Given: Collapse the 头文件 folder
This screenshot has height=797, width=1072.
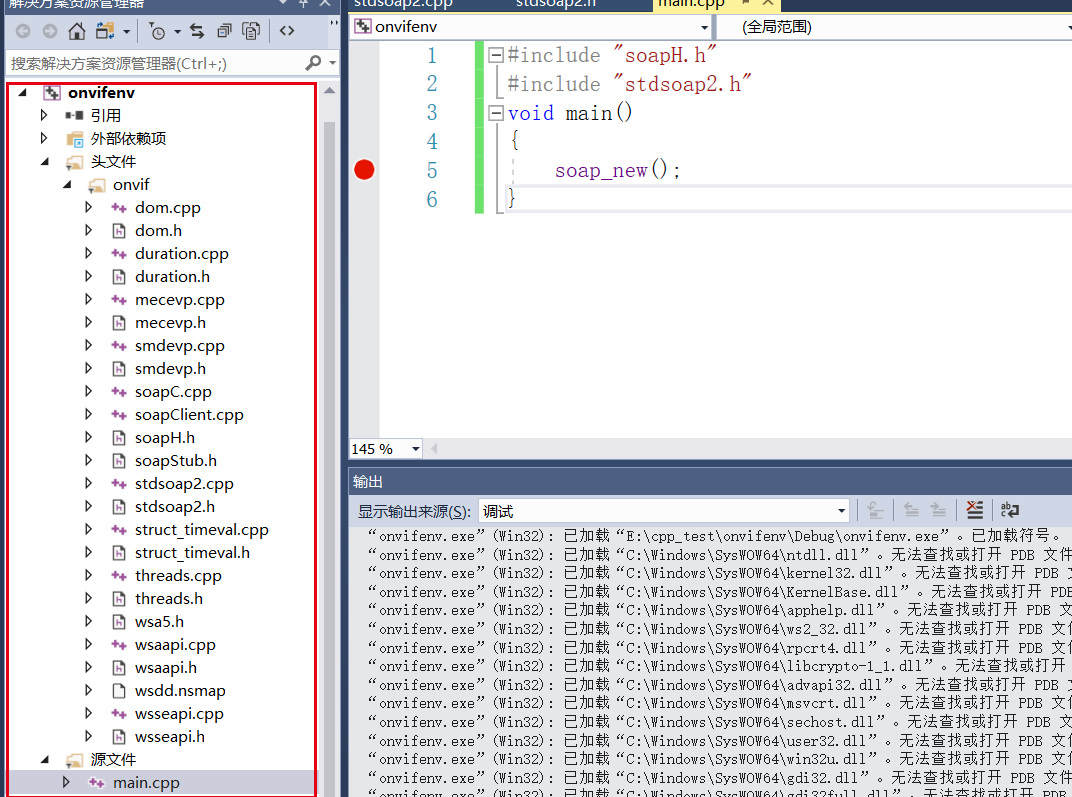Looking at the screenshot, I should tap(44, 161).
